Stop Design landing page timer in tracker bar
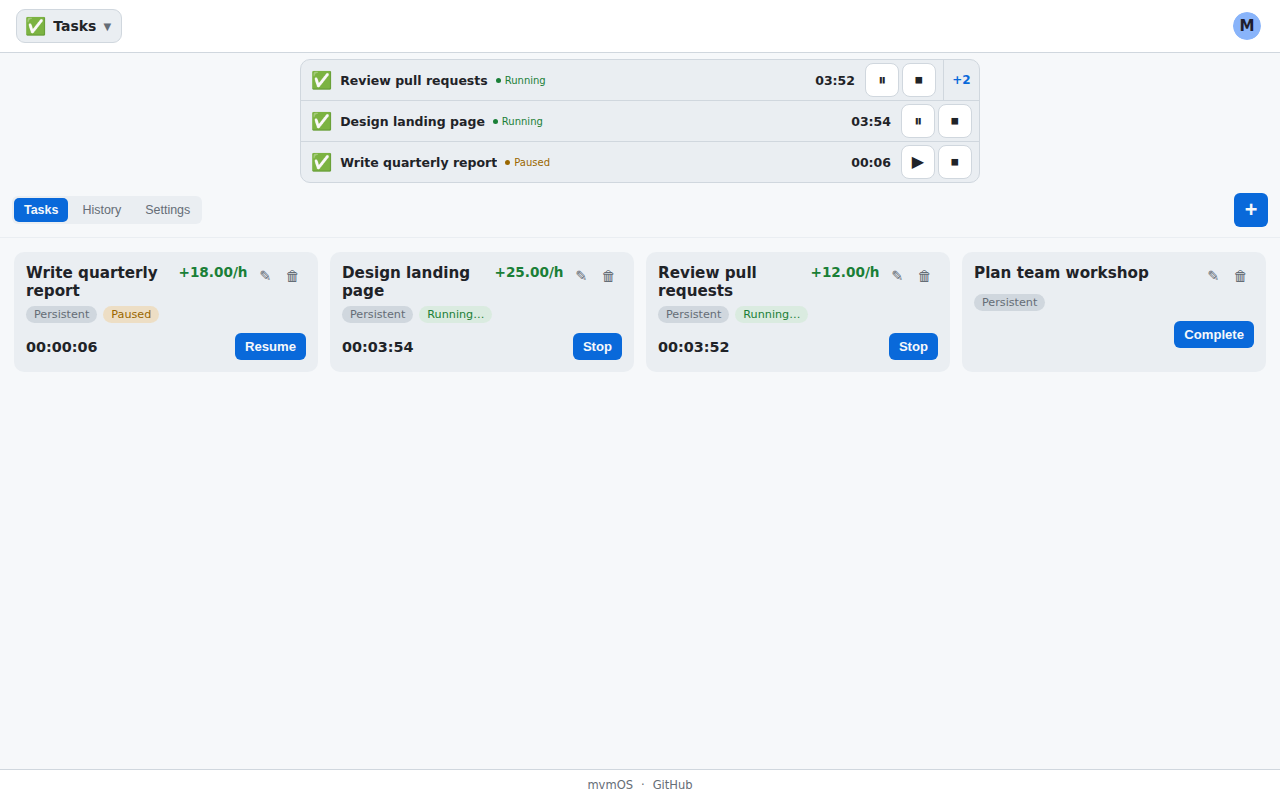The width and height of the screenshot is (1280, 800). pyautogui.click(x=955, y=121)
